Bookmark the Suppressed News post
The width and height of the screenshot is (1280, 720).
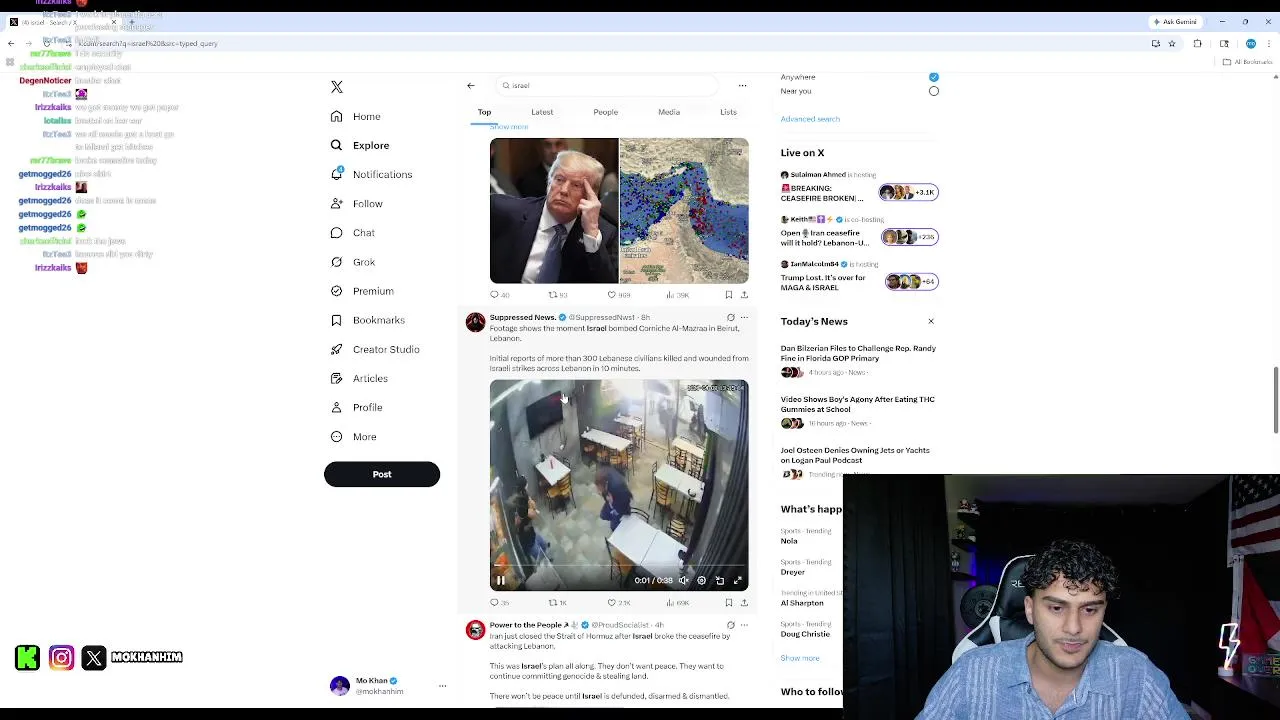(x=729, y=603)
